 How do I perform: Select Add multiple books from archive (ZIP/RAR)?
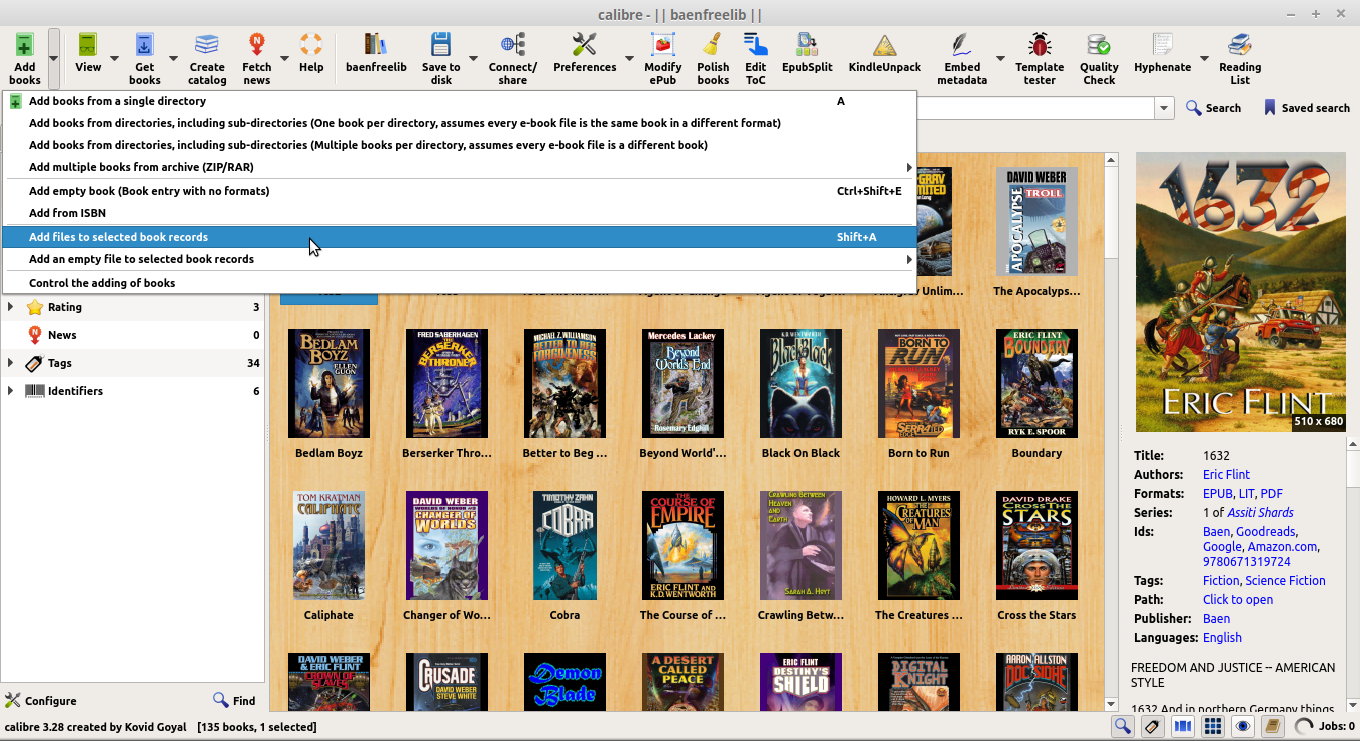pyautogui.click(x=460, y=167)
